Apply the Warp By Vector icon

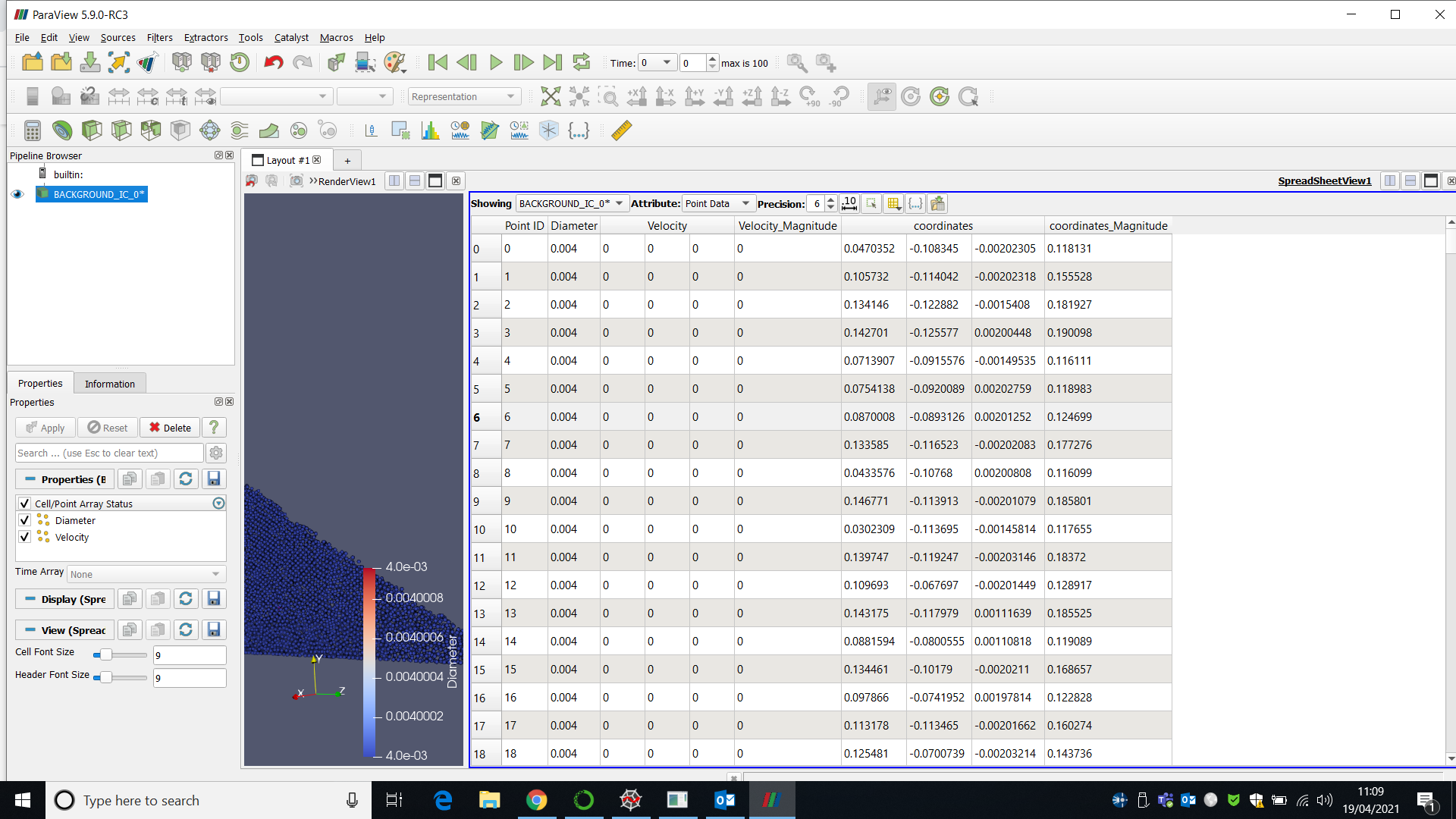(x=269, y=130)
